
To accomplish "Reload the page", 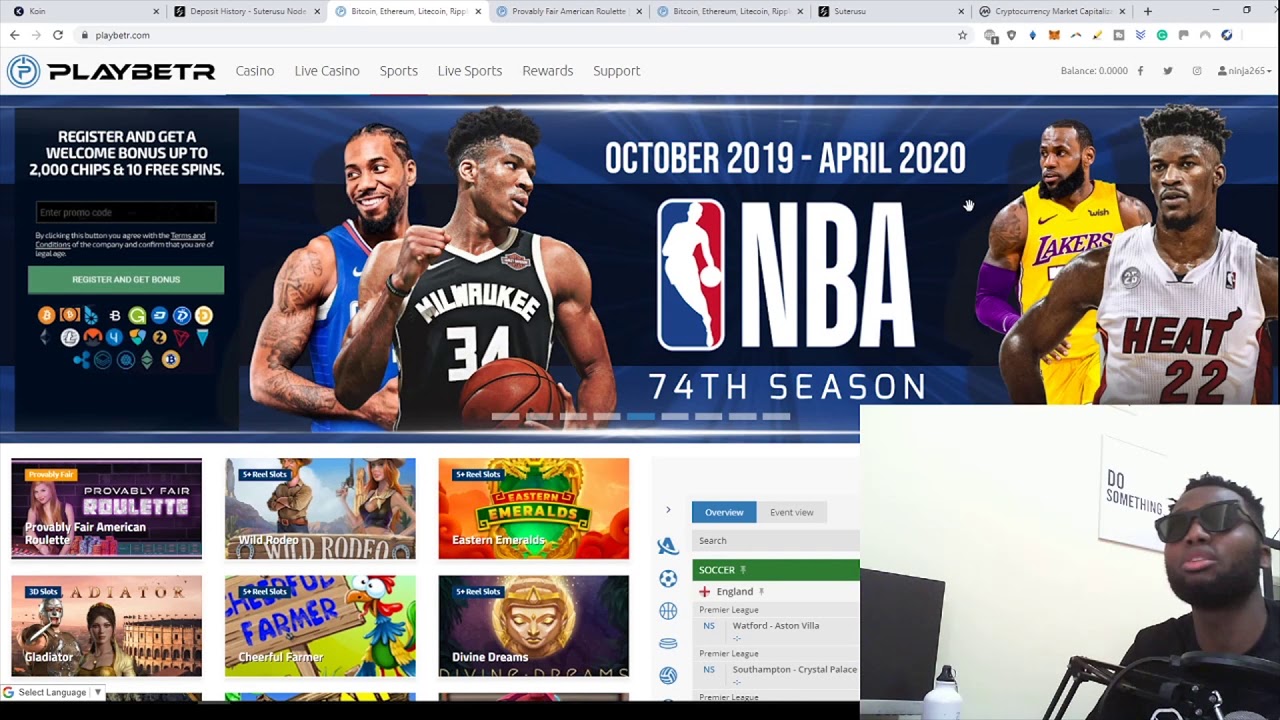I will [58, 35].
